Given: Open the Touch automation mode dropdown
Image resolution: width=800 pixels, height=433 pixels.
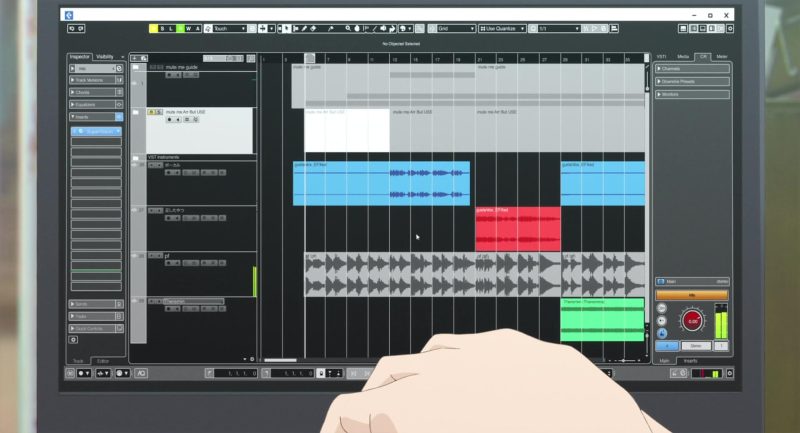Looking at the screenshot, I should click(230, 29).
